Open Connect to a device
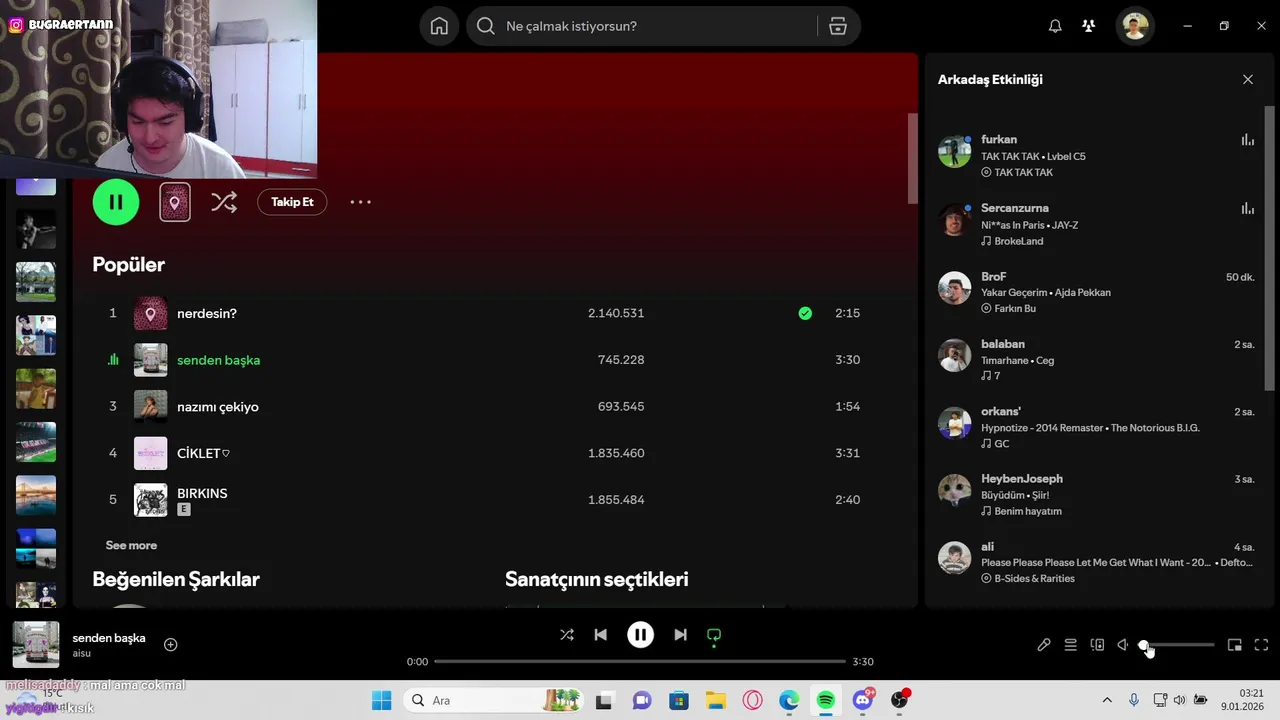 pos(1097,645)
